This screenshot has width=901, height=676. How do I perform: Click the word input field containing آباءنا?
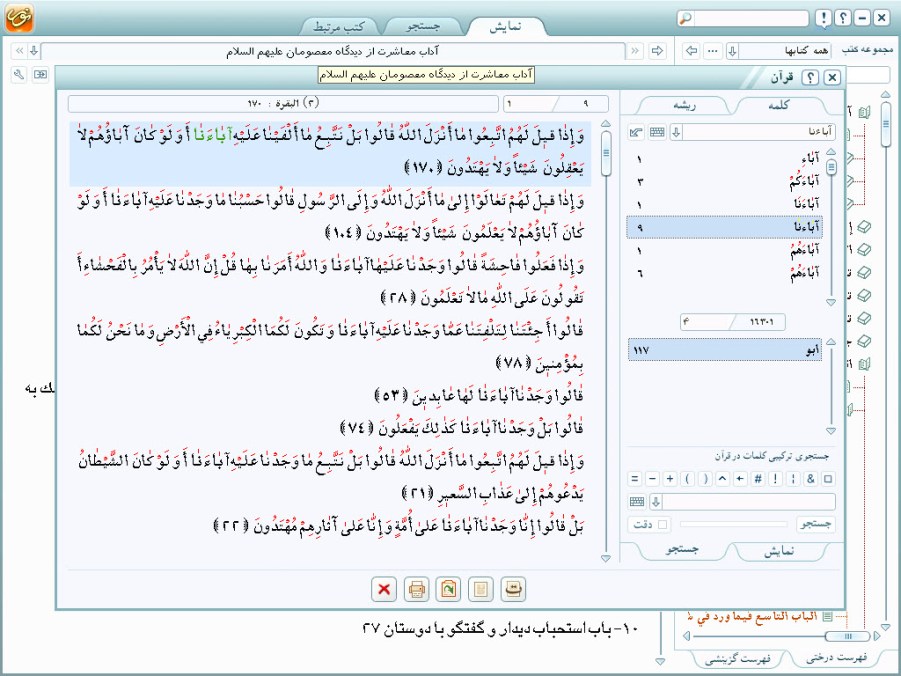(x=758, y=133)
